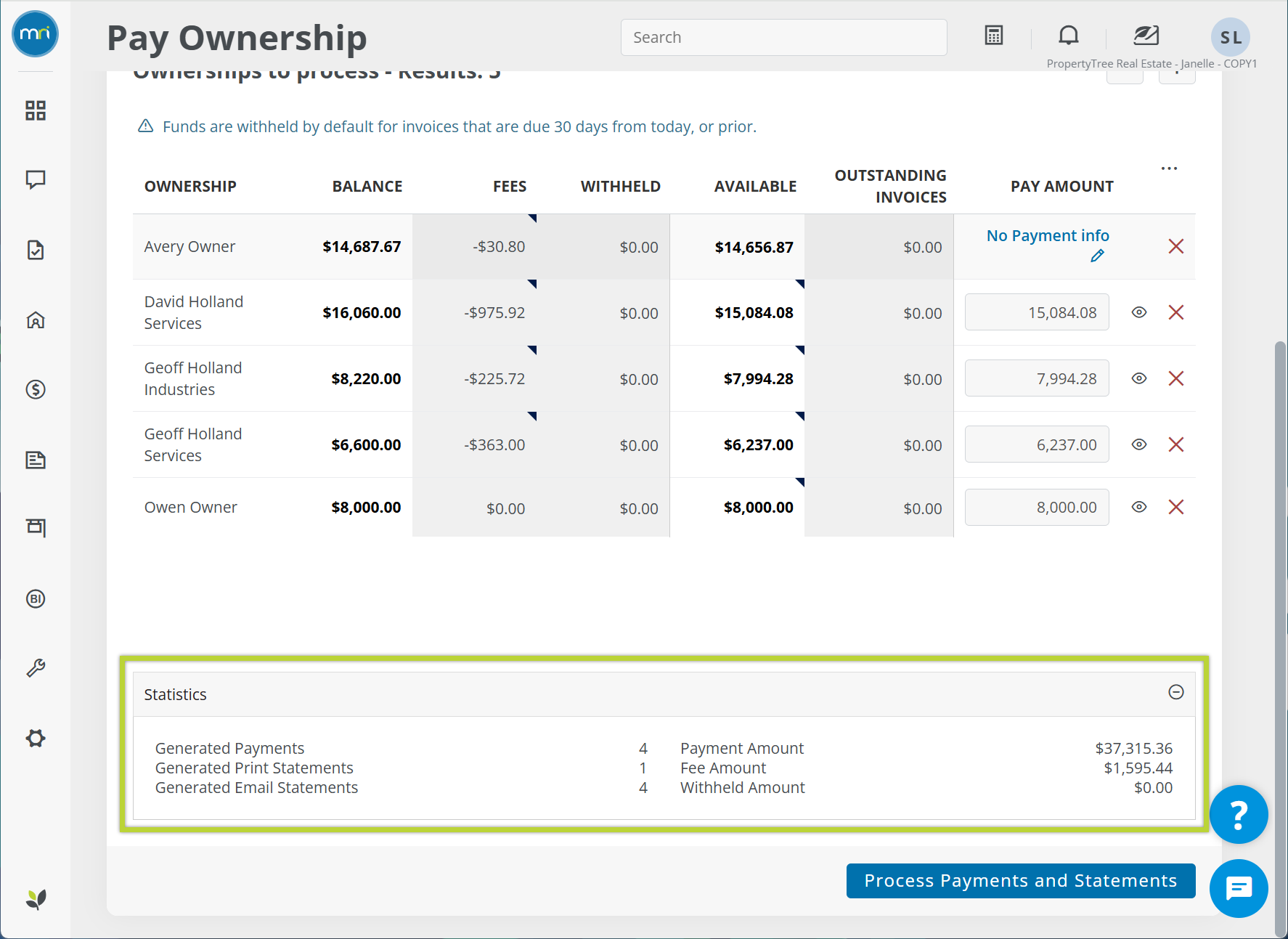The image size is (1288, 939).
Task: Open the live chat bubble button
Action: coord(1239,888)
